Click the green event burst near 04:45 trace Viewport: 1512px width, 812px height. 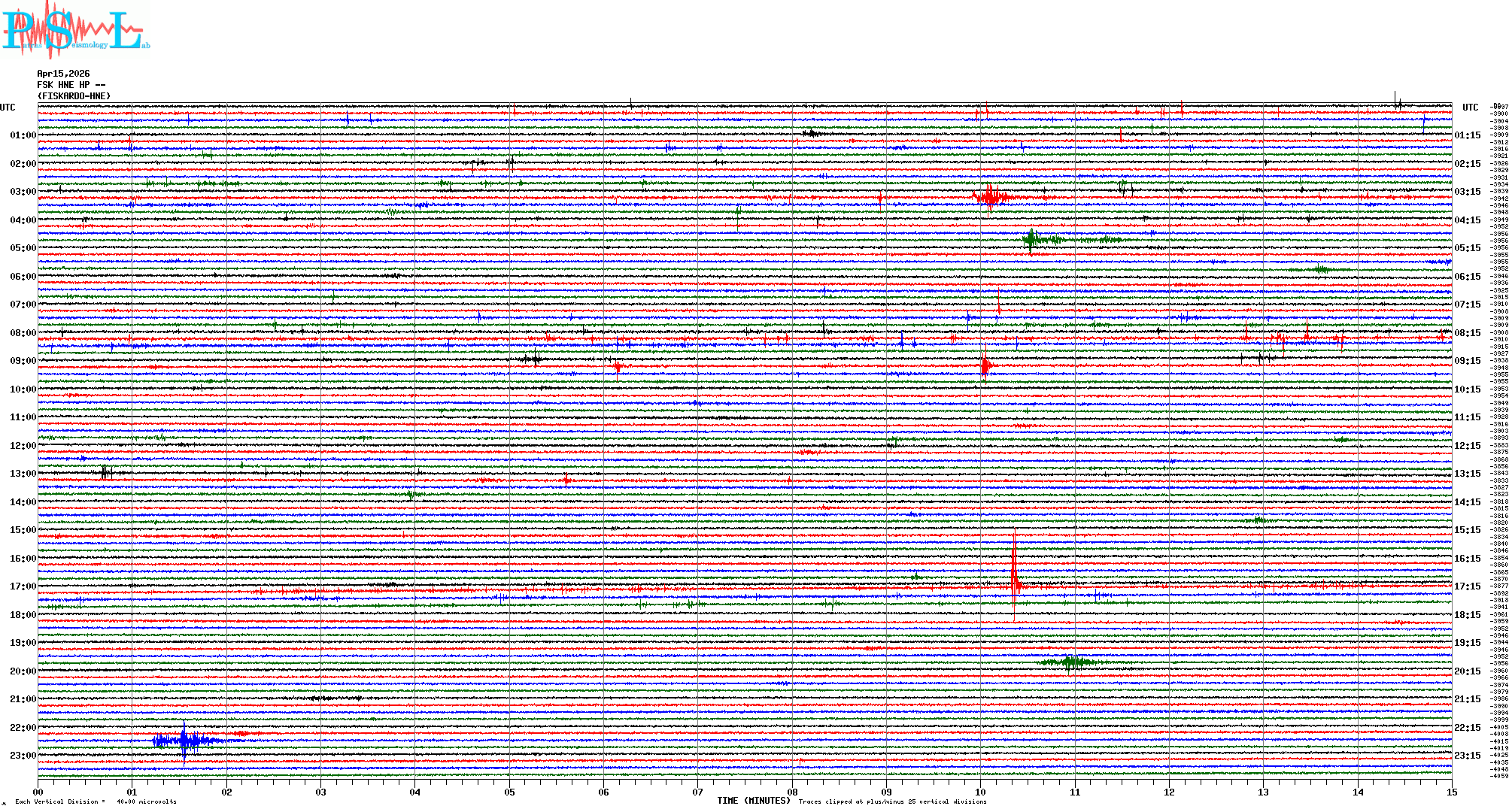pos(1032,240)
